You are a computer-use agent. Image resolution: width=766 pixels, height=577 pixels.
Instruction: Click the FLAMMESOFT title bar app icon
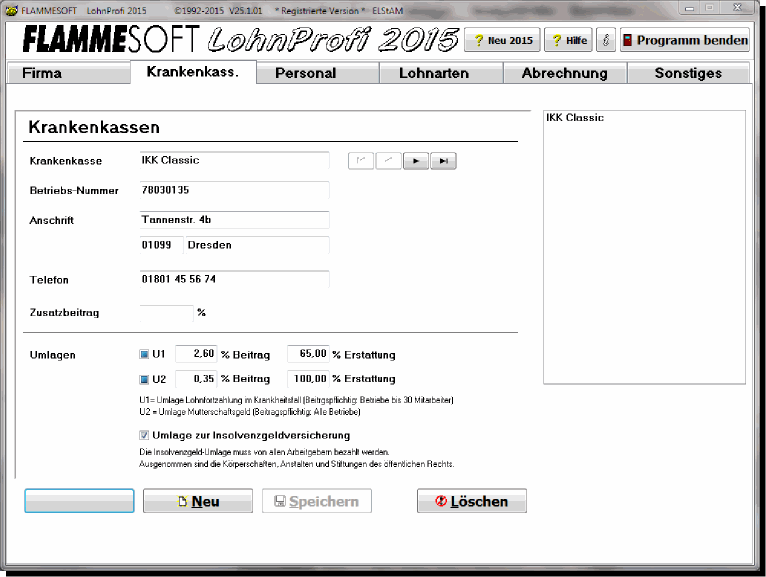[x=12, y=10]
